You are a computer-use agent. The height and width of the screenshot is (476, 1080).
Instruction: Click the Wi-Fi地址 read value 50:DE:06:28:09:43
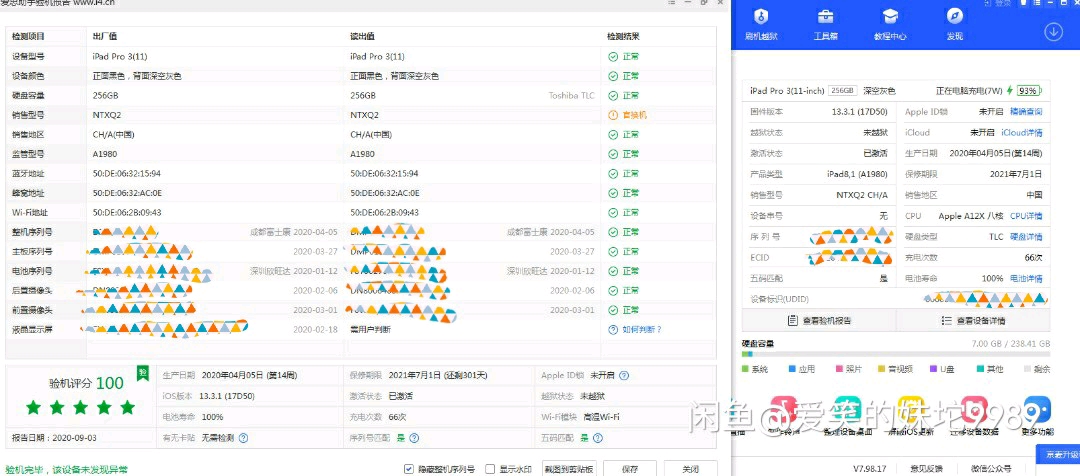[384, 213]
